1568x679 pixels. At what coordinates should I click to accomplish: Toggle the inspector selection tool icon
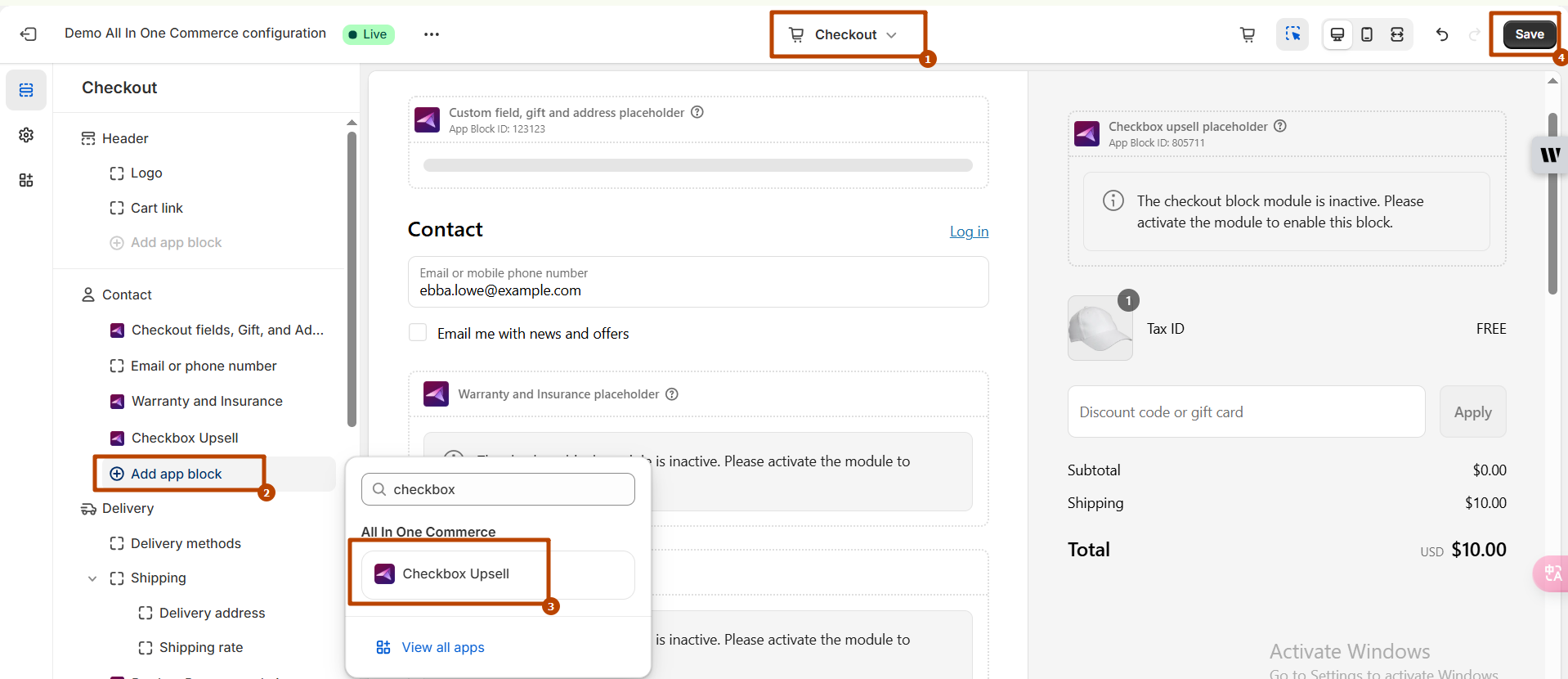point(1292,34)
